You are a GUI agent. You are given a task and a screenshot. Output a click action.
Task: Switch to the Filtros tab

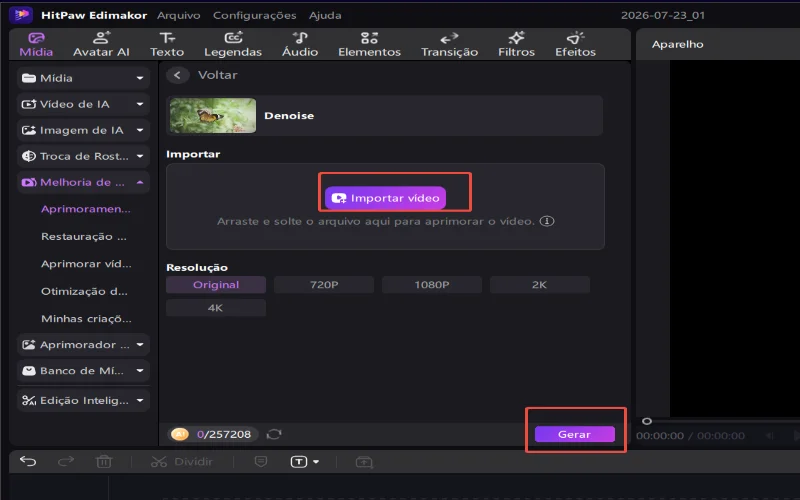tap(516, 44)
